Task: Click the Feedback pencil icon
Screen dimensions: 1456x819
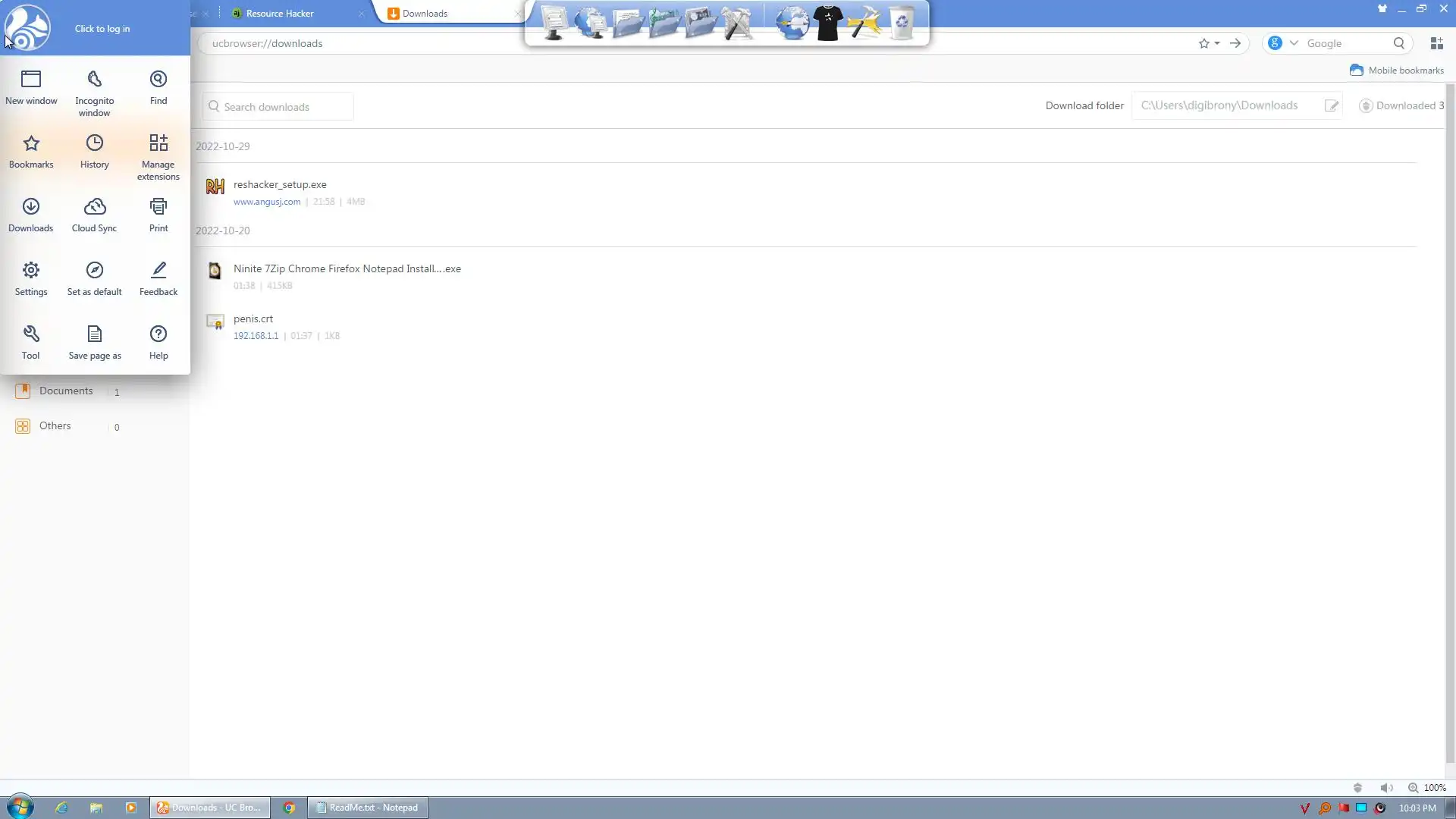Action: pyautogui.click(x=158, y=278)
